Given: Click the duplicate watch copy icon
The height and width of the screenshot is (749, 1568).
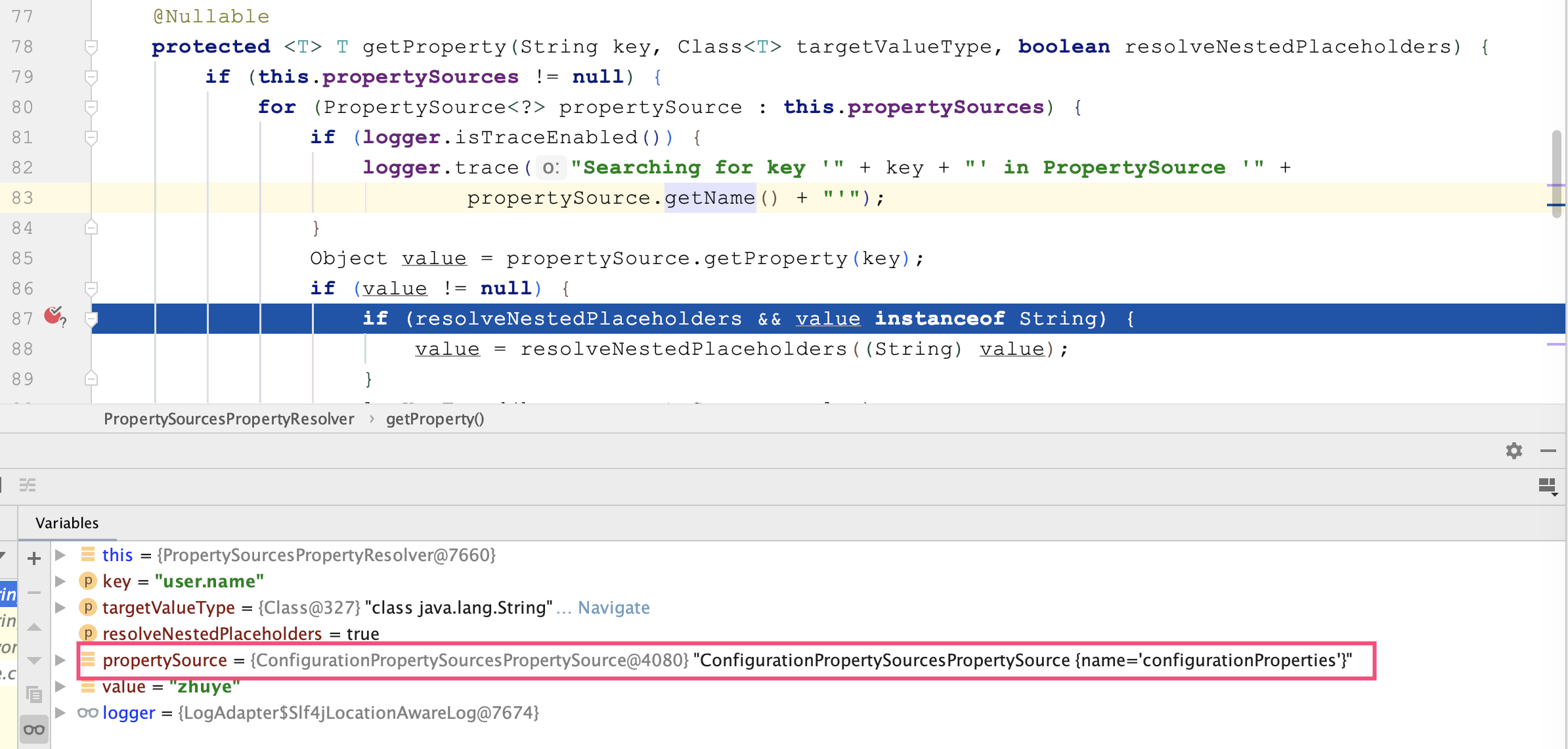Looking at the screenshot, I should (34, 694).
